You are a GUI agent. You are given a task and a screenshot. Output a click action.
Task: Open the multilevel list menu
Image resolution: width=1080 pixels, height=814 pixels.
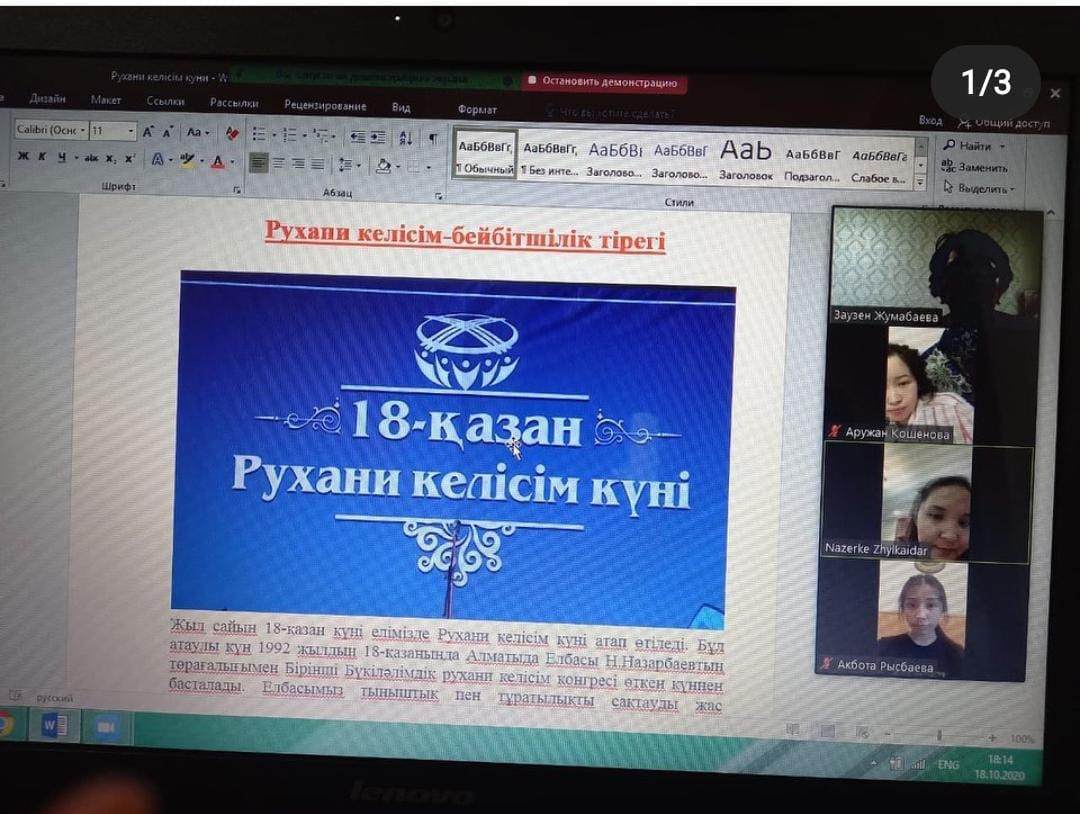(322, 136)
